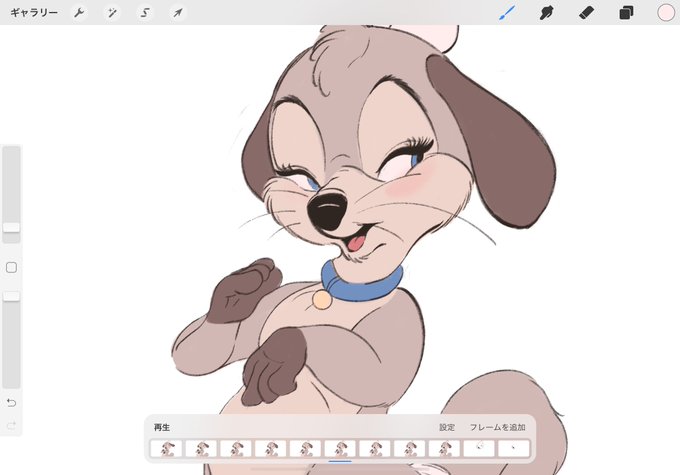Redo the last action

(x=12, y=425)
